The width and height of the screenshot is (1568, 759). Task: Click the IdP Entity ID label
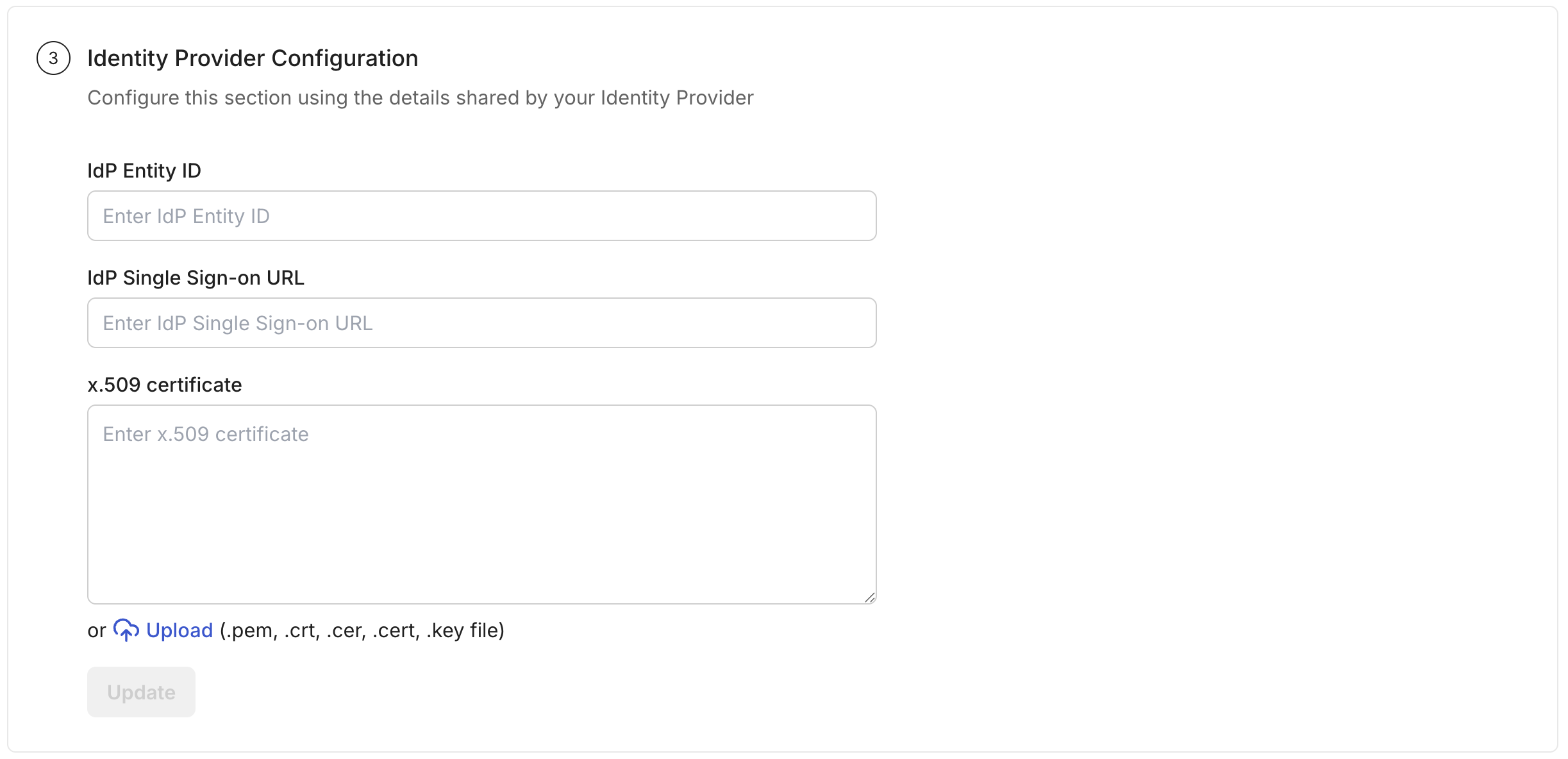click(x=144, y=171)
